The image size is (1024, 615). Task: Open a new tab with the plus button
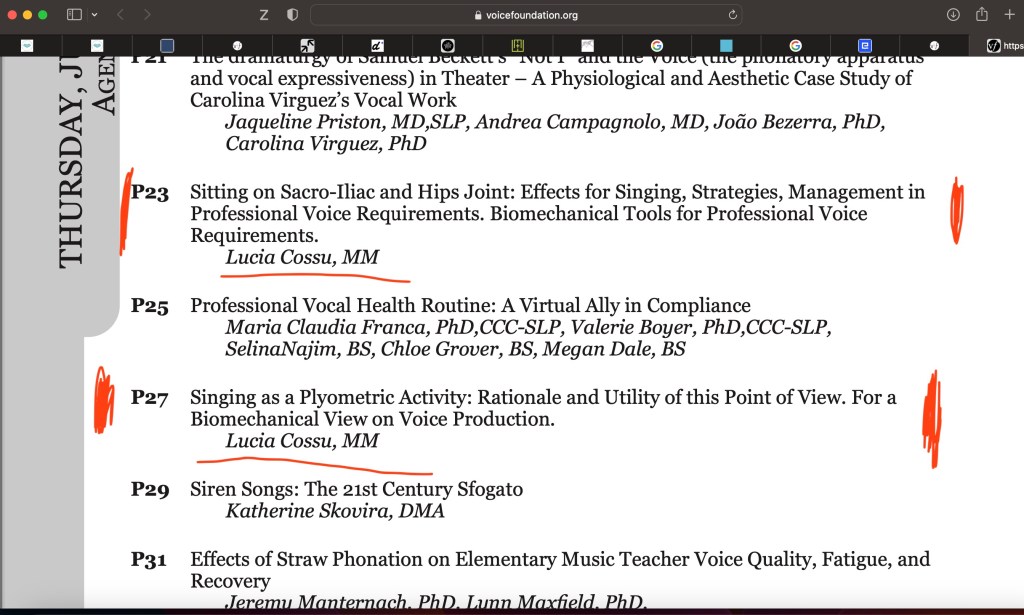[1009, 15]
